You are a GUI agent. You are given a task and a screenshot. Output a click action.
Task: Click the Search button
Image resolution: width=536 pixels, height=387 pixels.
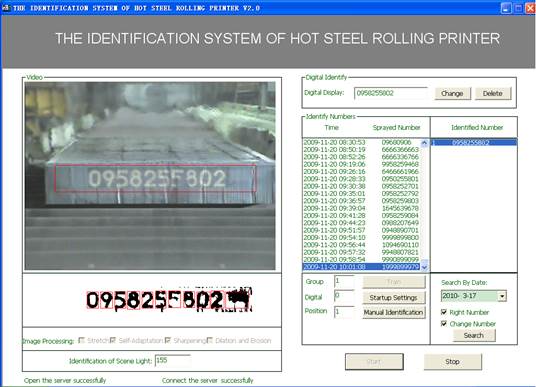474,335
